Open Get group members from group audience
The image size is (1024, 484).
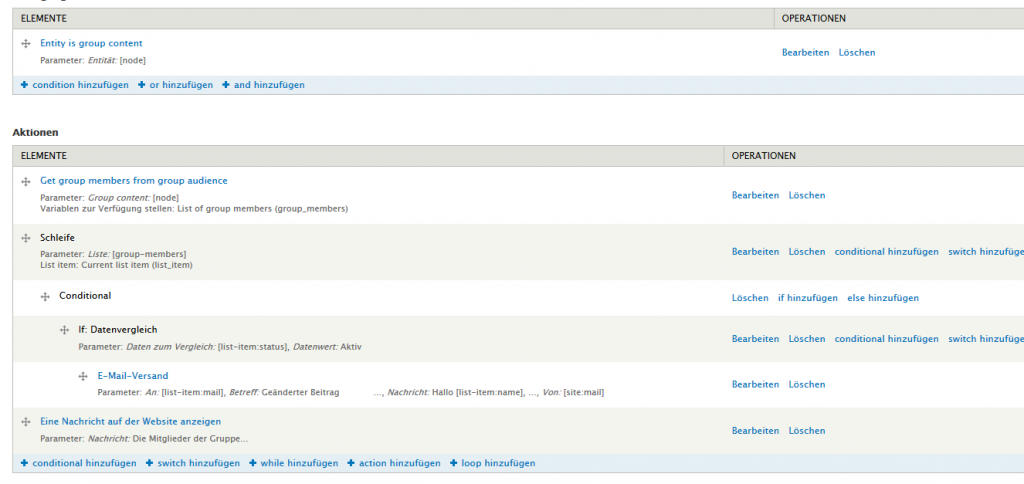(x=133, y=181)
